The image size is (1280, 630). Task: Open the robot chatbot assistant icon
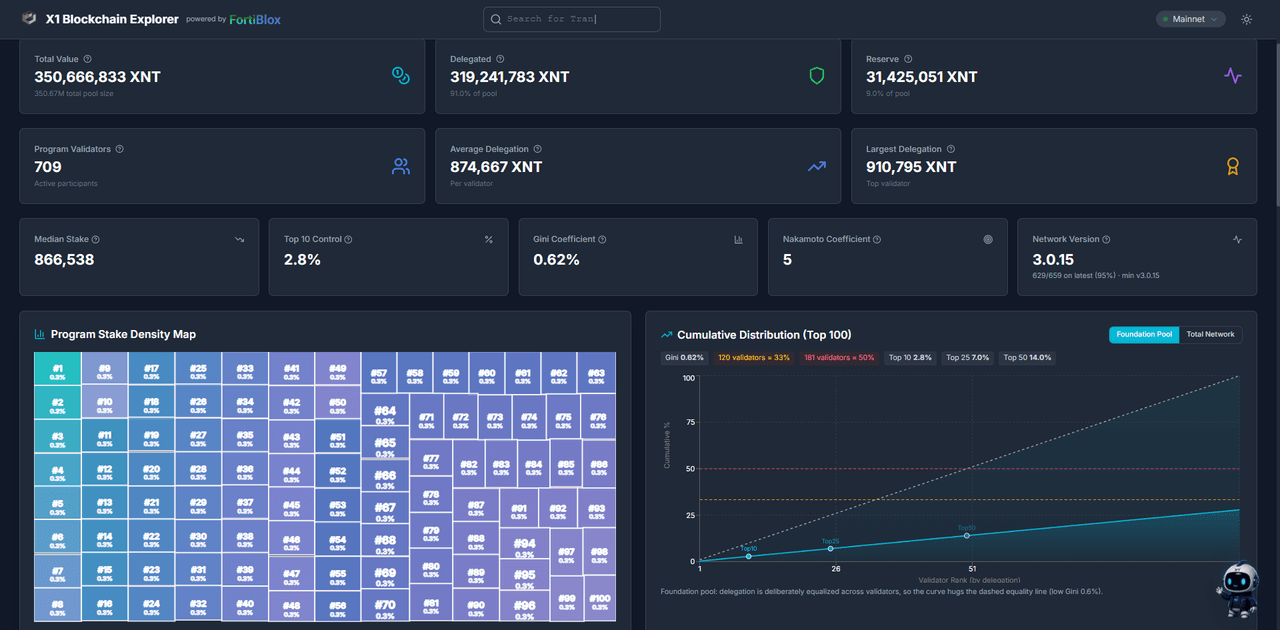[x=1238, y=588]
